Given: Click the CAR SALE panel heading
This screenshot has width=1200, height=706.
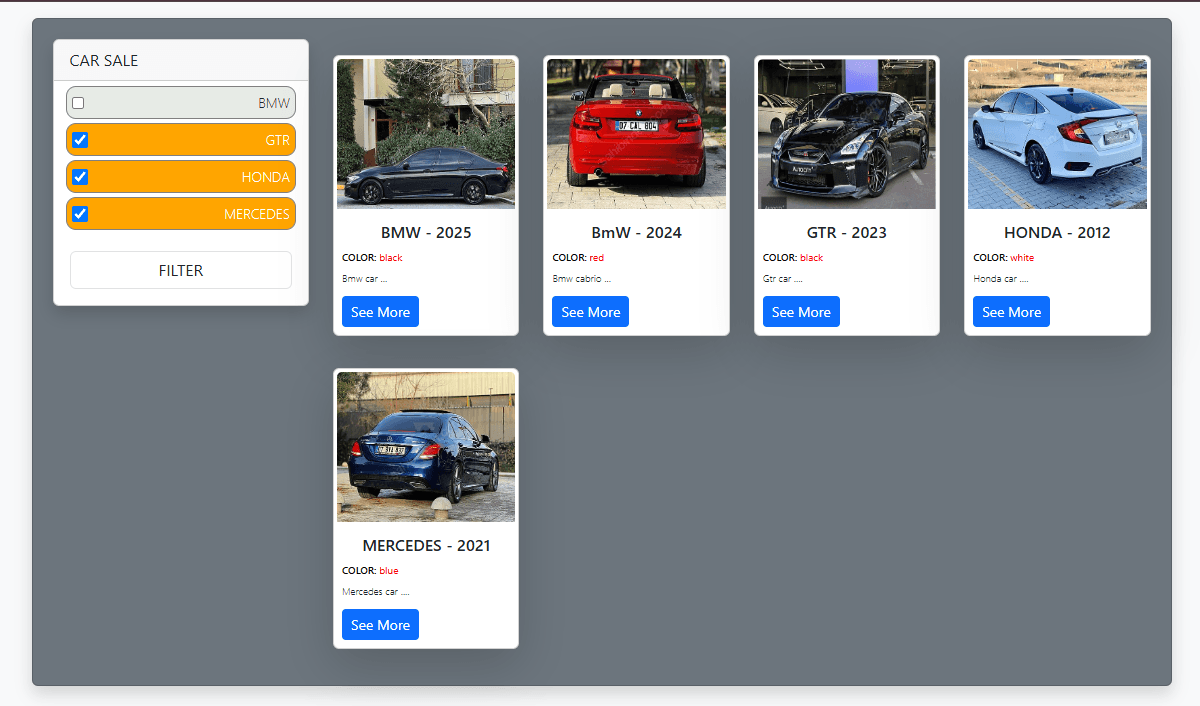Looking at the screenshot, I should [x=104, y=61].
